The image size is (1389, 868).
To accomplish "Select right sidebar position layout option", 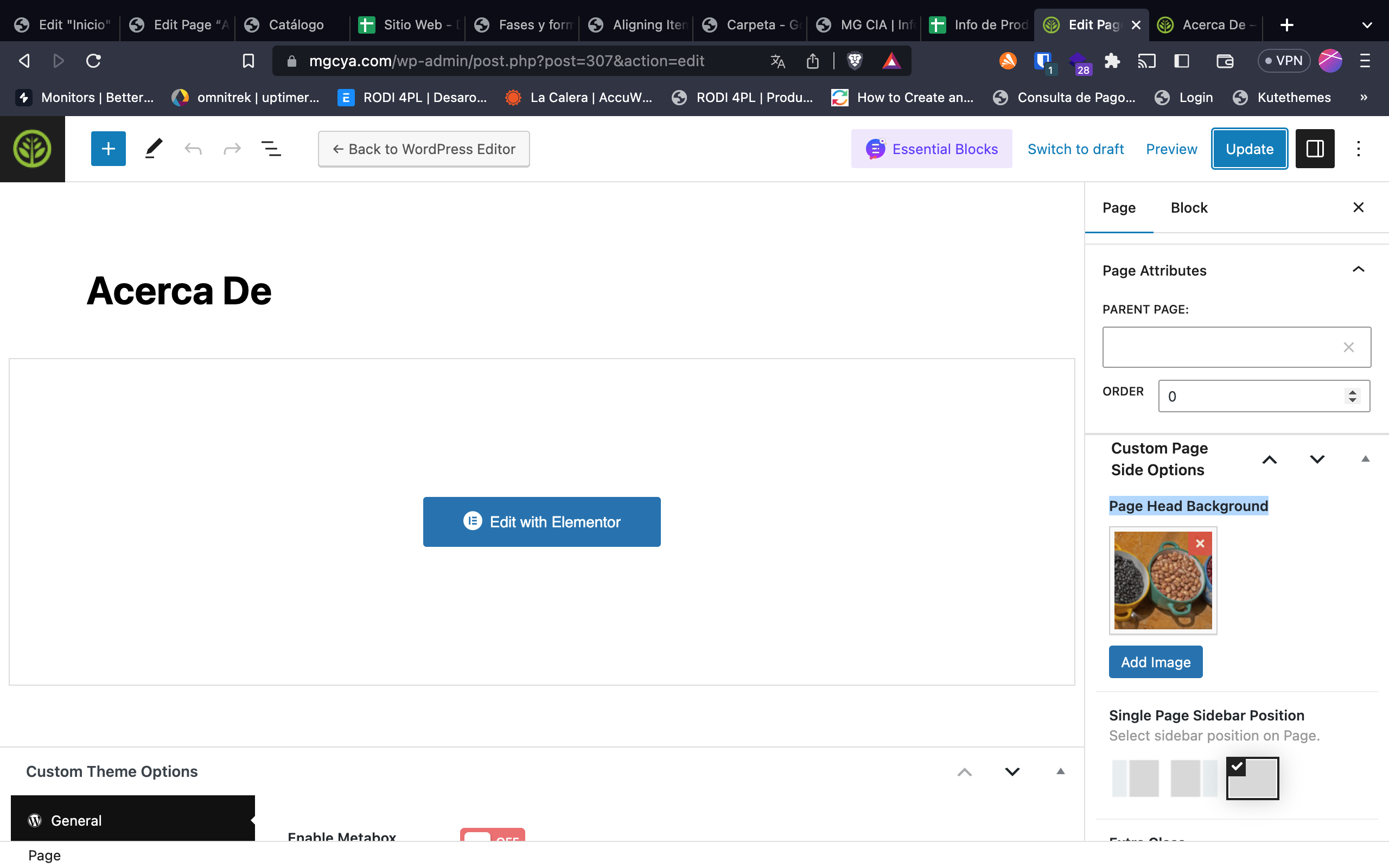I will pos(1193,778).
